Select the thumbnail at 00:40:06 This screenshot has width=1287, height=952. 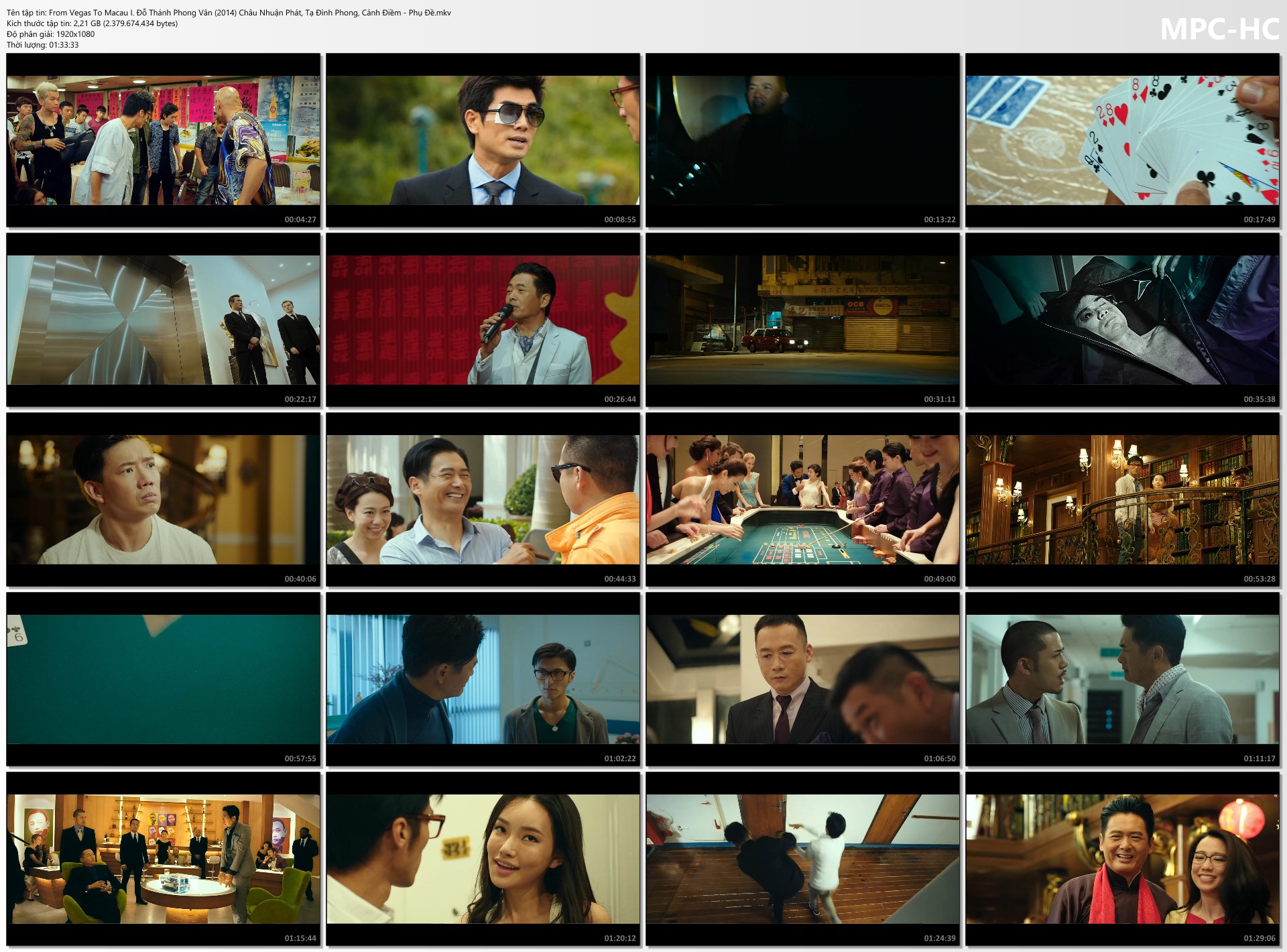pos(164,499)
